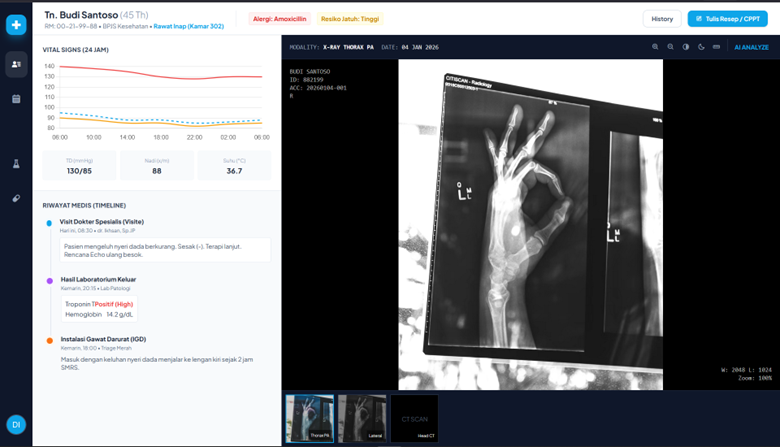Open the Visit Dokter Spesialis timeline entry
Image resolution: width=780 pixels, height=447 pixels.
pyautogui.click(x=101, y=222)
